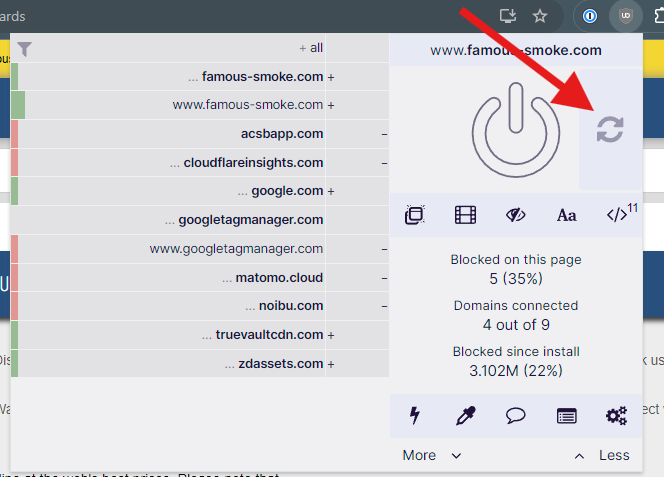Enter element zapper mode lightning icon

point(415,416)
